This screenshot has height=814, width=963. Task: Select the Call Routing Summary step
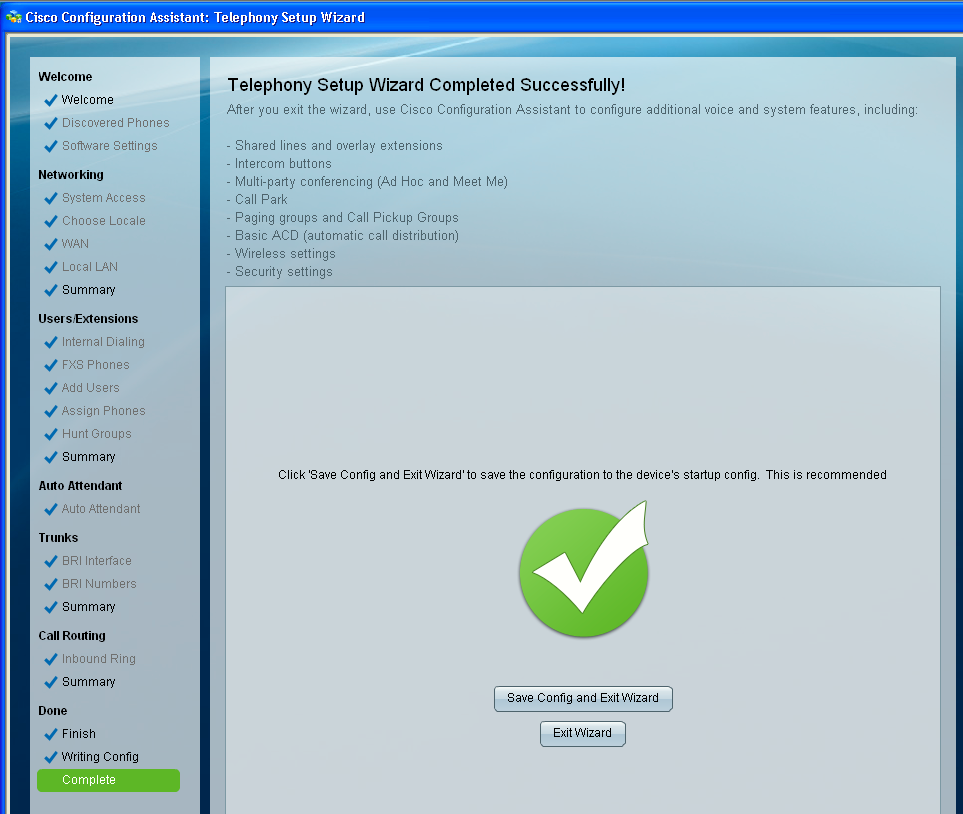(88, 682)
